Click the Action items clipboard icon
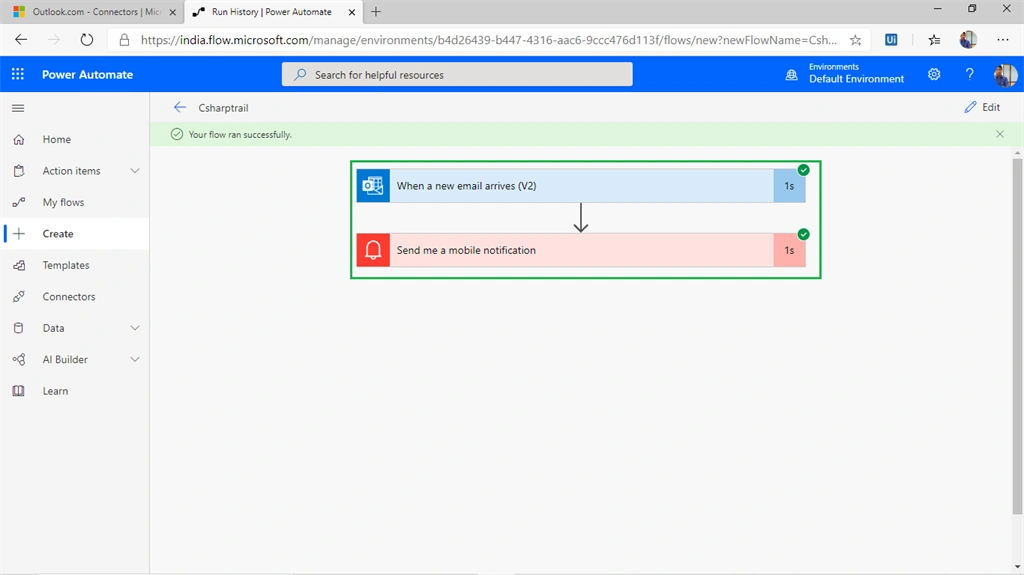Viewport: 1024px width, 575px height. 19,171
